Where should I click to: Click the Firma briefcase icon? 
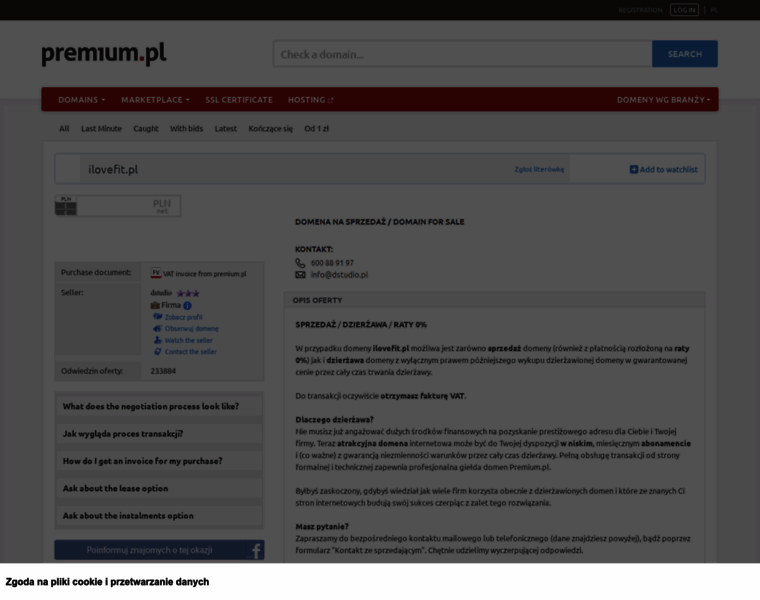[x=155, y=305]
